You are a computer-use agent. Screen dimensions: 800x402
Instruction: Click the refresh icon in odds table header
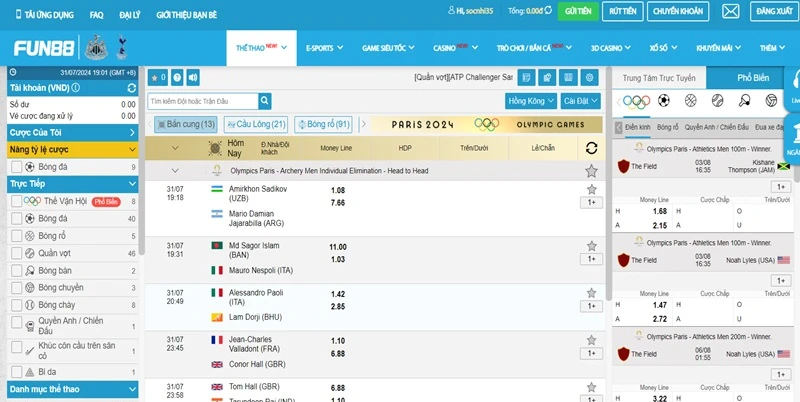click(x=592, y=148)
